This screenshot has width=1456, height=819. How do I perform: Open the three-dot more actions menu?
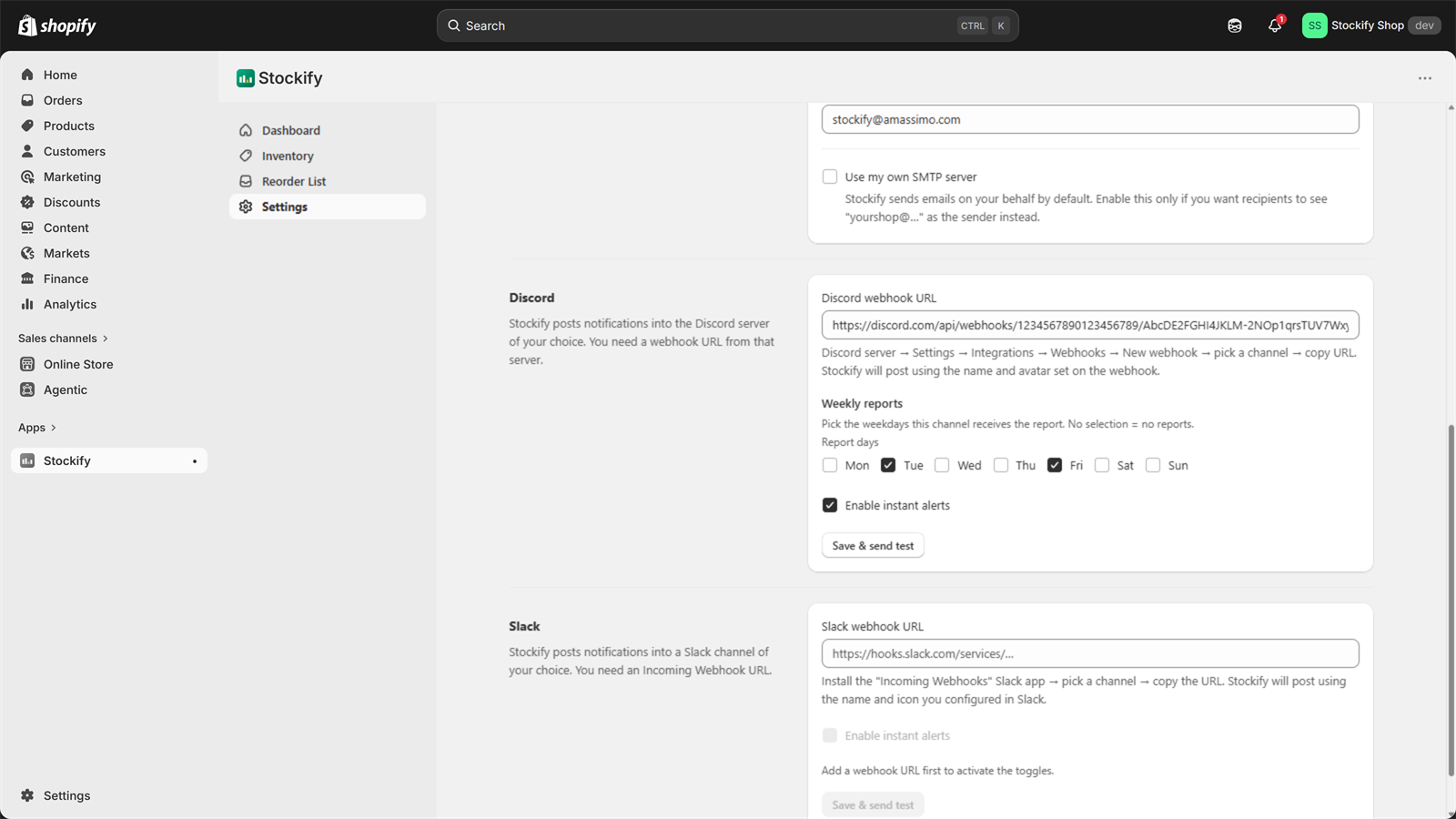tap(1425, 78)
